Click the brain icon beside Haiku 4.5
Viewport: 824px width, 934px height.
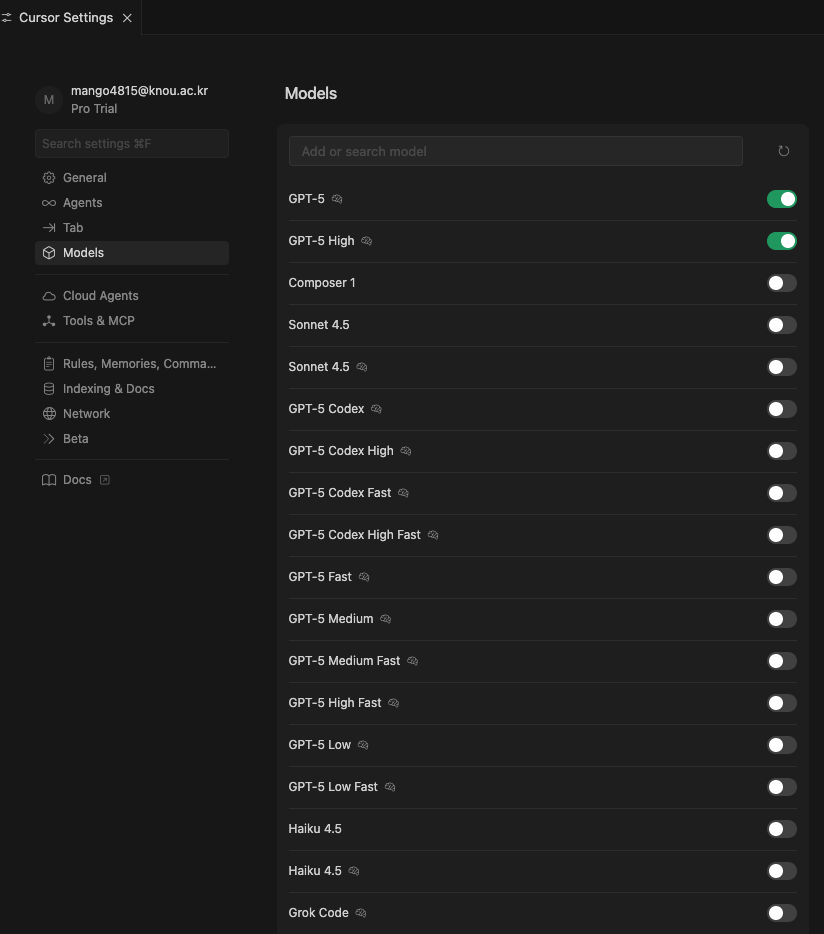354,871
